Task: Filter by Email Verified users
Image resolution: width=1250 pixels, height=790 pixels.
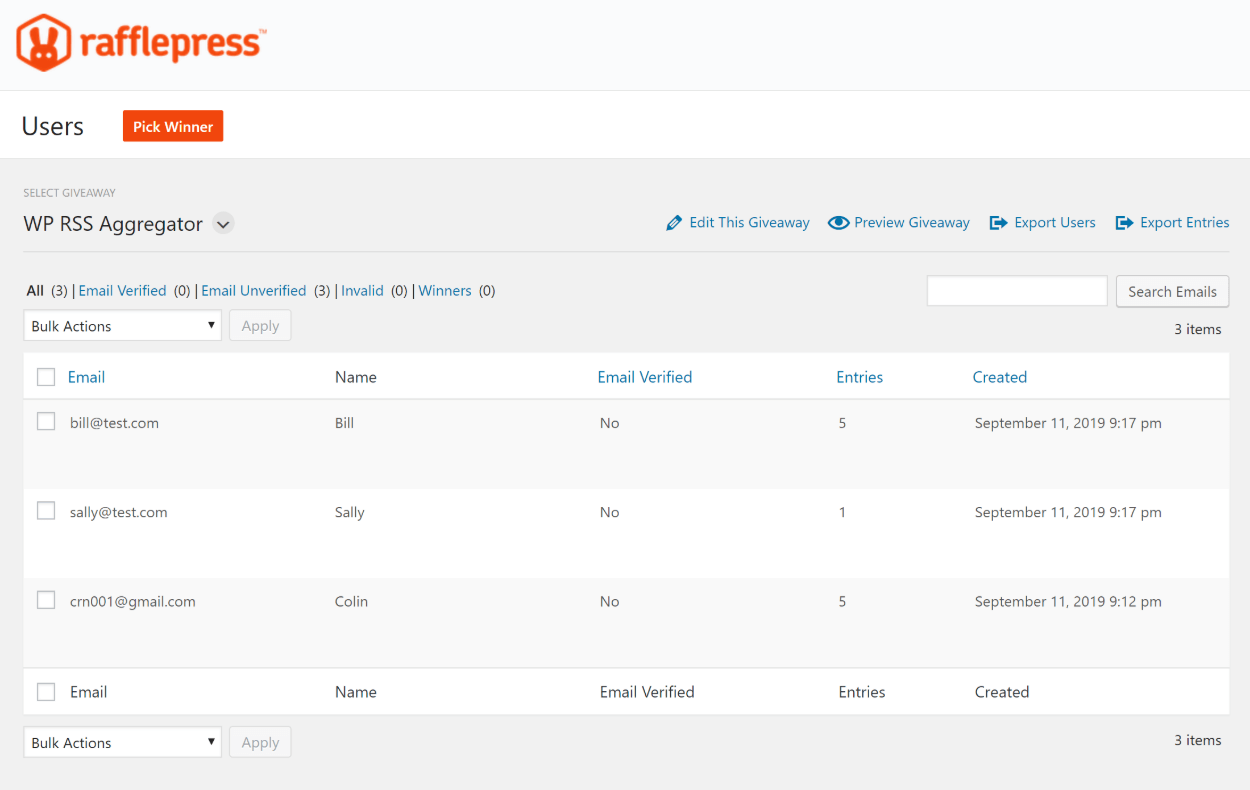Action: 122,291
